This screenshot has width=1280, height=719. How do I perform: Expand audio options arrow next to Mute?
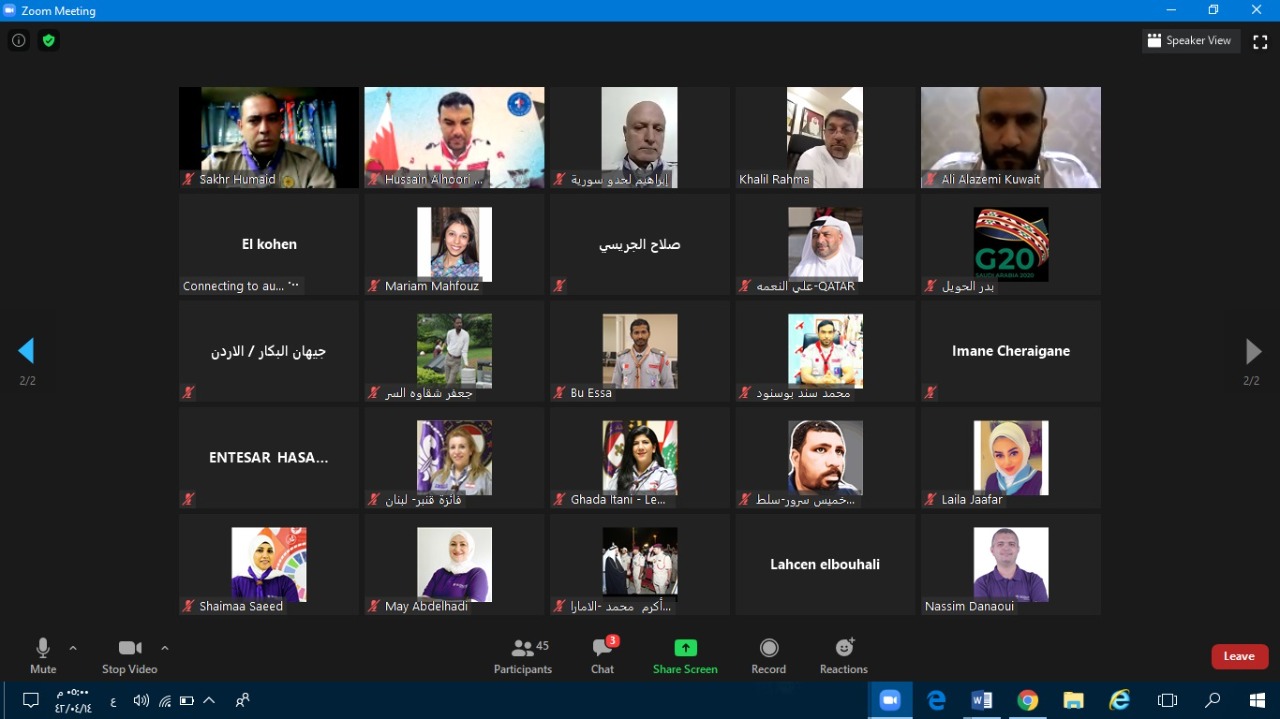pyautogui.click(x=73, y=648)
